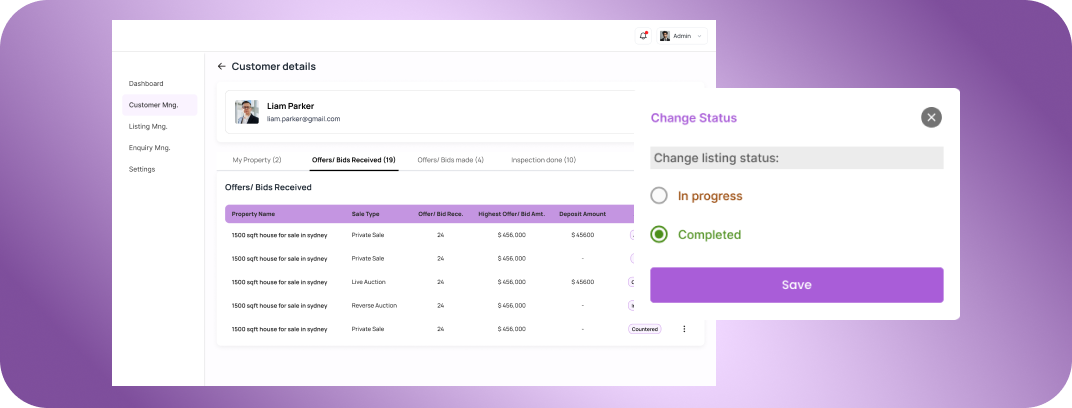The width and height of the screenshot is (1072, 408).
Task: Select Offers/ Bids Received (19) tab
Action: tap(353, 160)
